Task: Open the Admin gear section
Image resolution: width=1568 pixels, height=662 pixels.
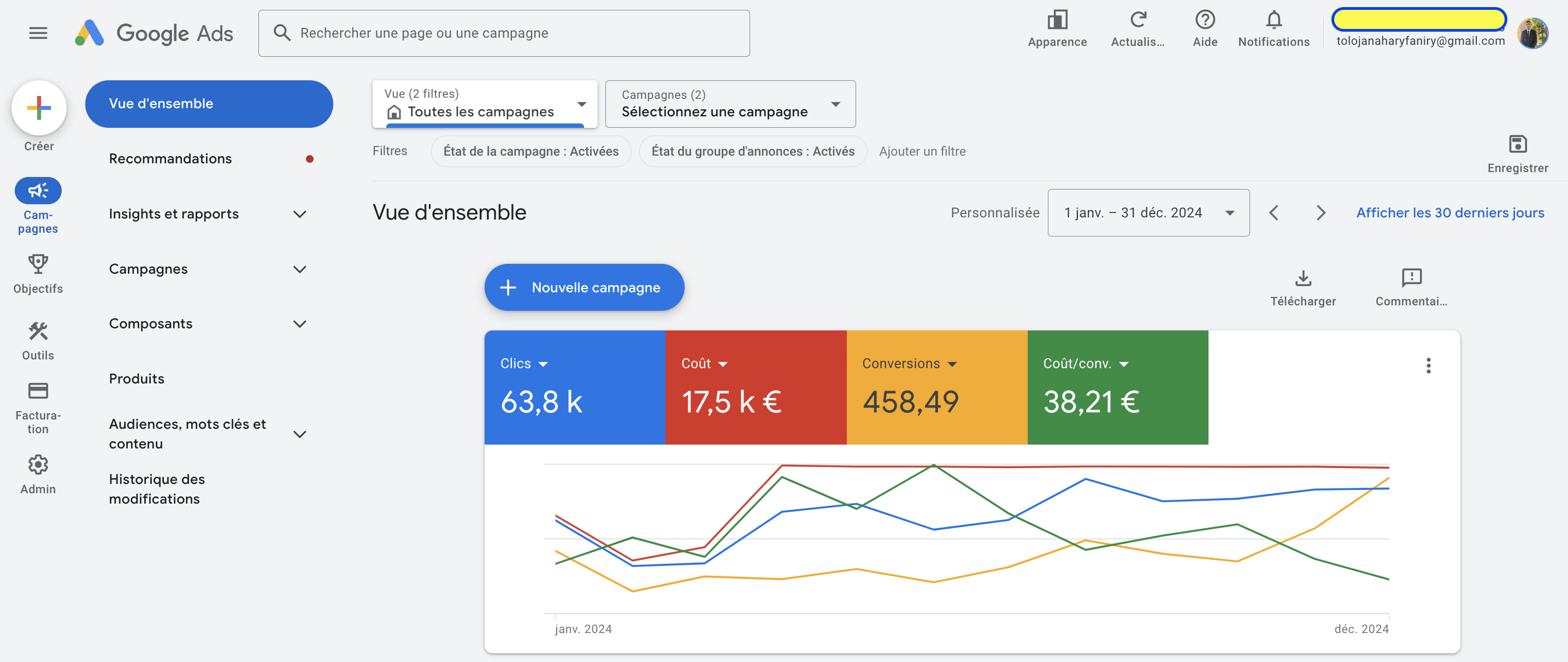Action: [x=38, y=465]
